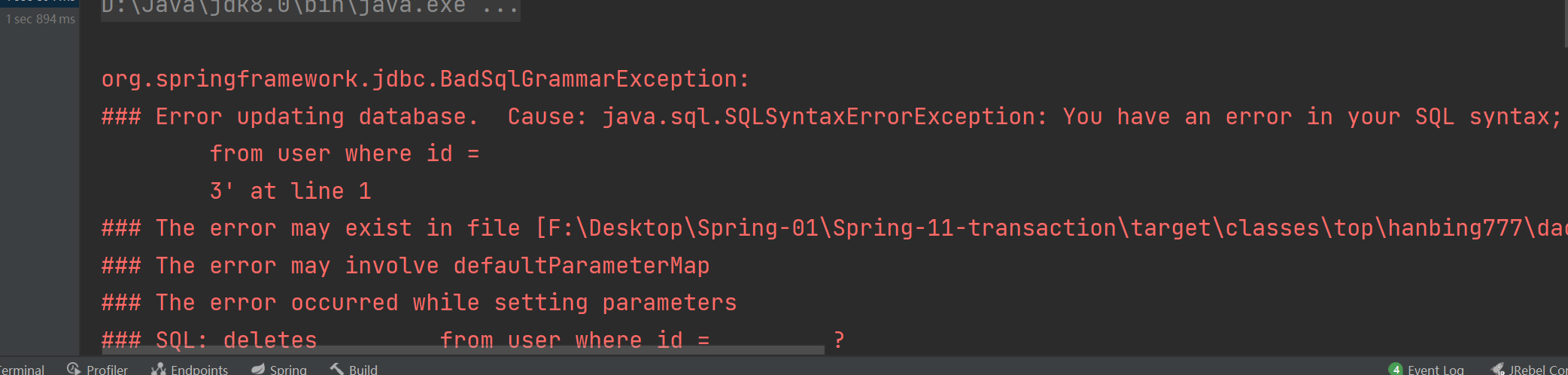Viewport: 1568px width, 375px height.
Task: Switch to the Profiler tab label
Action: click(x=107, y=370)
